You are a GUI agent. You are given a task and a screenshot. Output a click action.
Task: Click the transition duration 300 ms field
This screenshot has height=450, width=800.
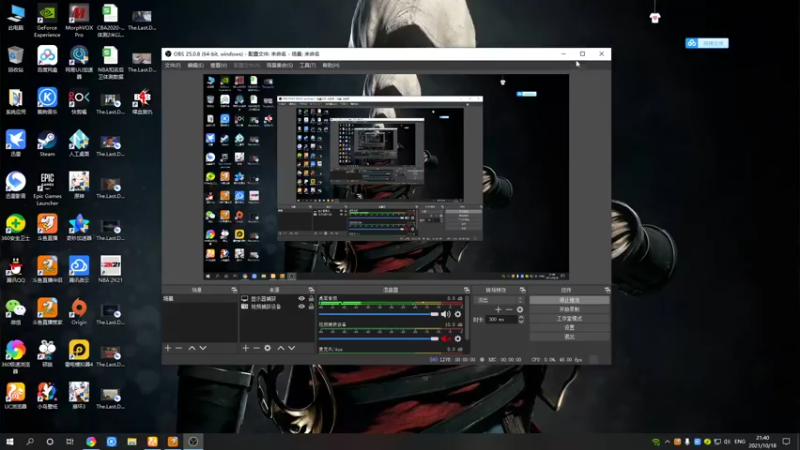(502, 319)
